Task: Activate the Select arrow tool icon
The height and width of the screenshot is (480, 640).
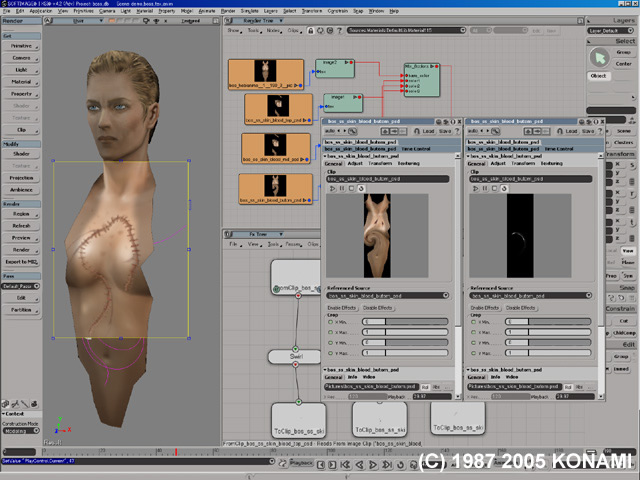Action: (x=600, y=58)
